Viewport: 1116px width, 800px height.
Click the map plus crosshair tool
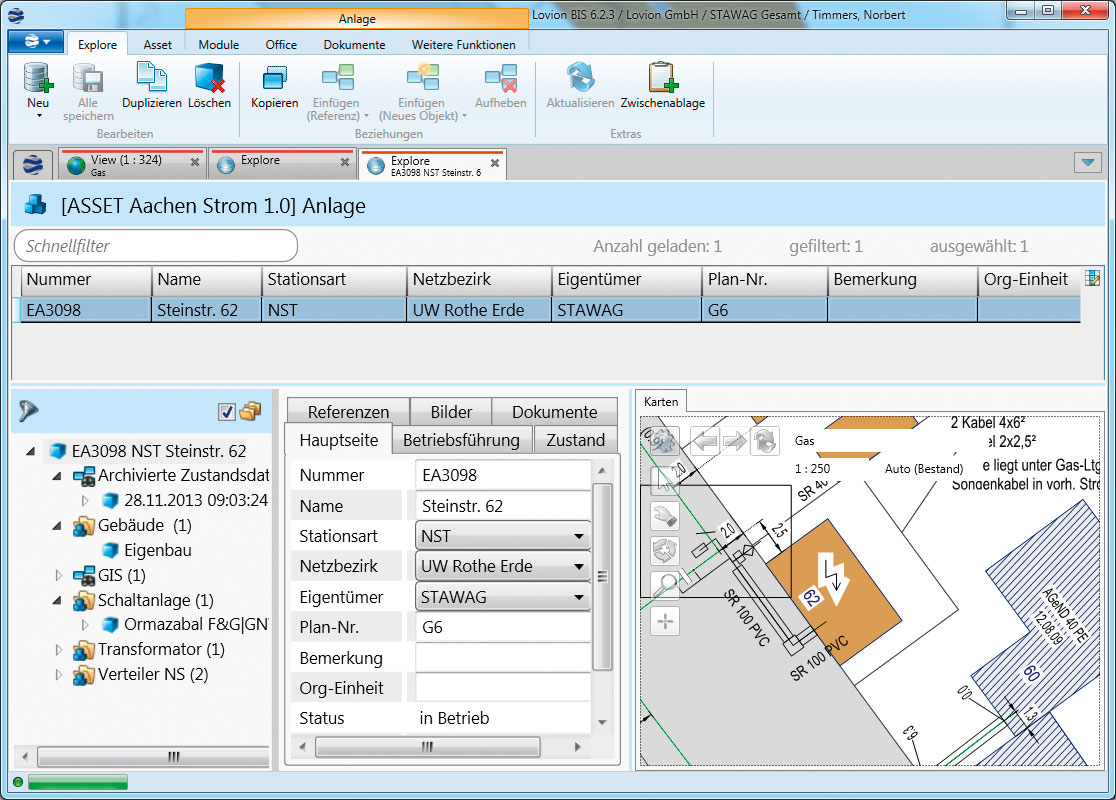665,621
